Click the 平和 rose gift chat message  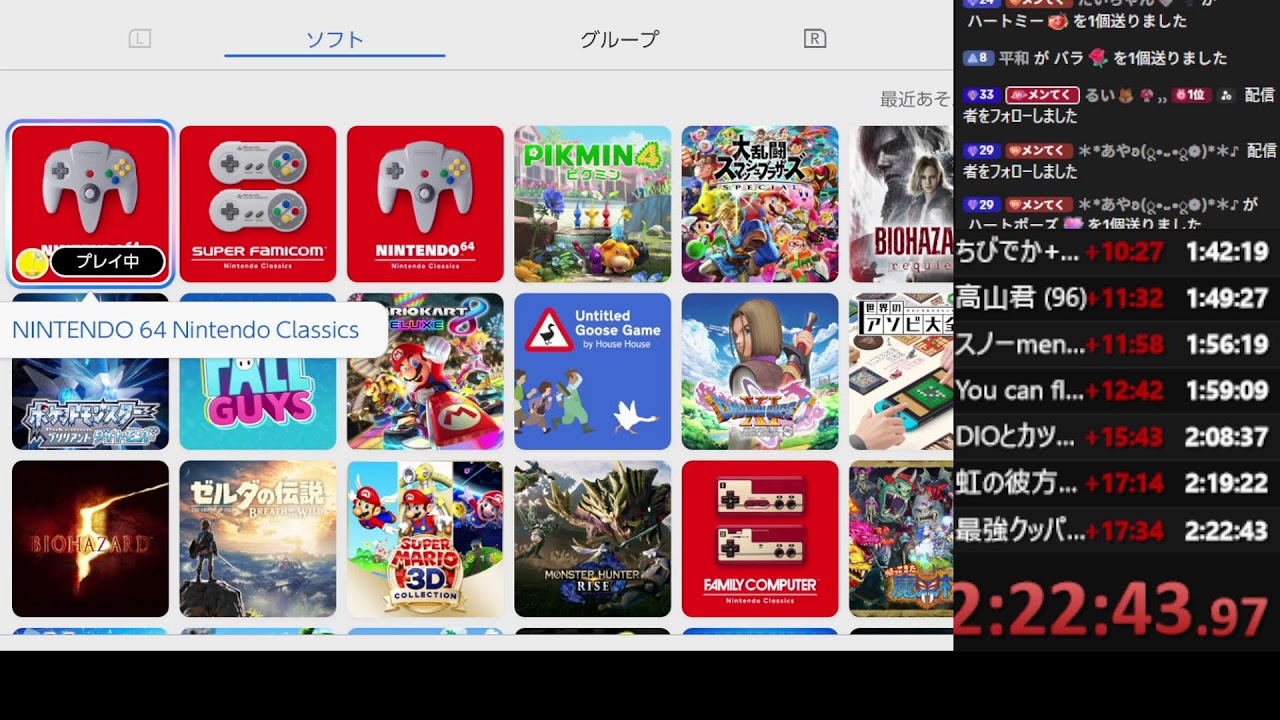[1095, 58]
